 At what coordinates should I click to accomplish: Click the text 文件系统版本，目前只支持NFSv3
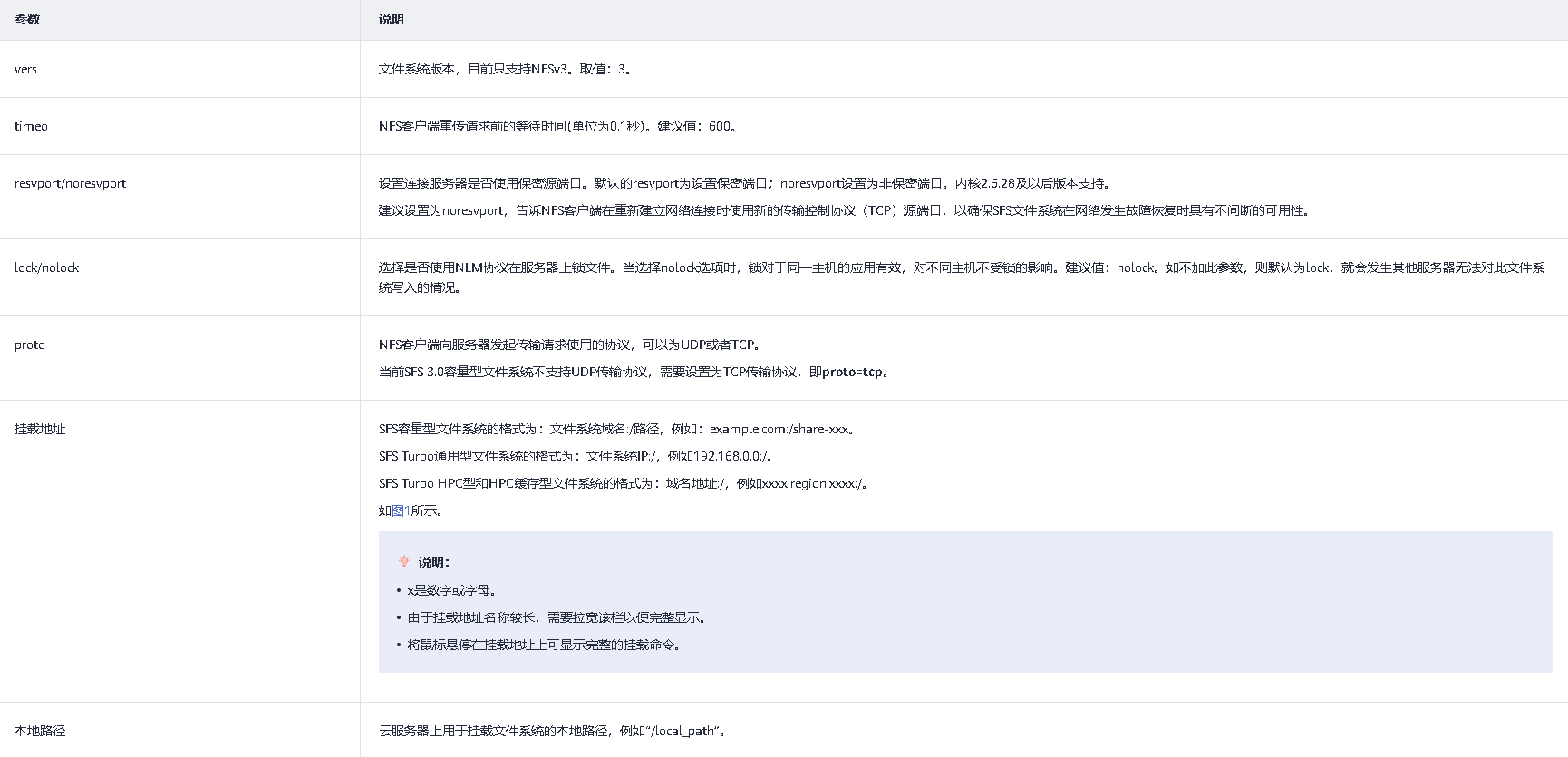pyautogui.click(x=472, y=69)
